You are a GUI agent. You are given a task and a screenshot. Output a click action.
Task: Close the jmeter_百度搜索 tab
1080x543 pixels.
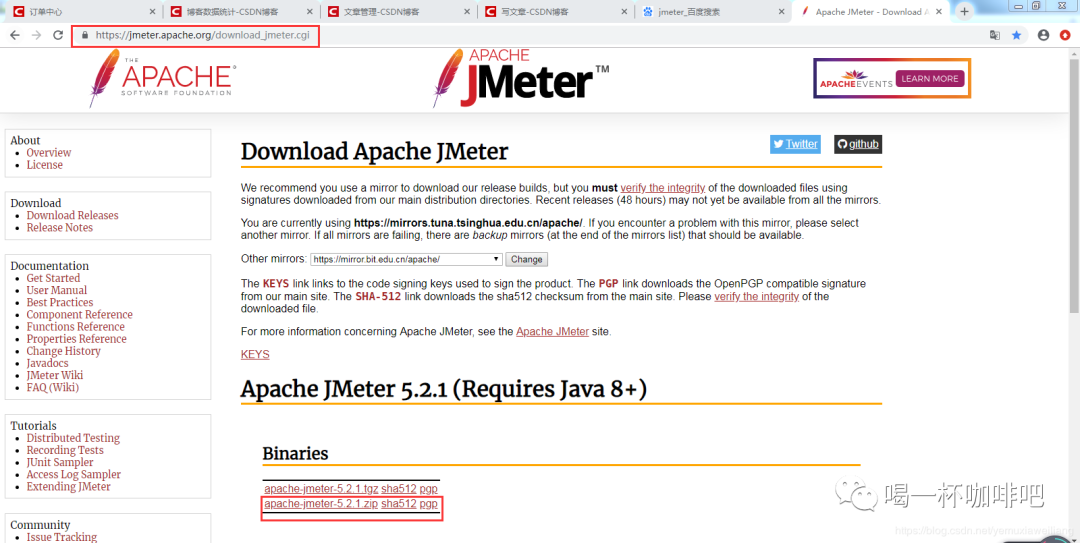pyautogui.click(x=781, y=12)
